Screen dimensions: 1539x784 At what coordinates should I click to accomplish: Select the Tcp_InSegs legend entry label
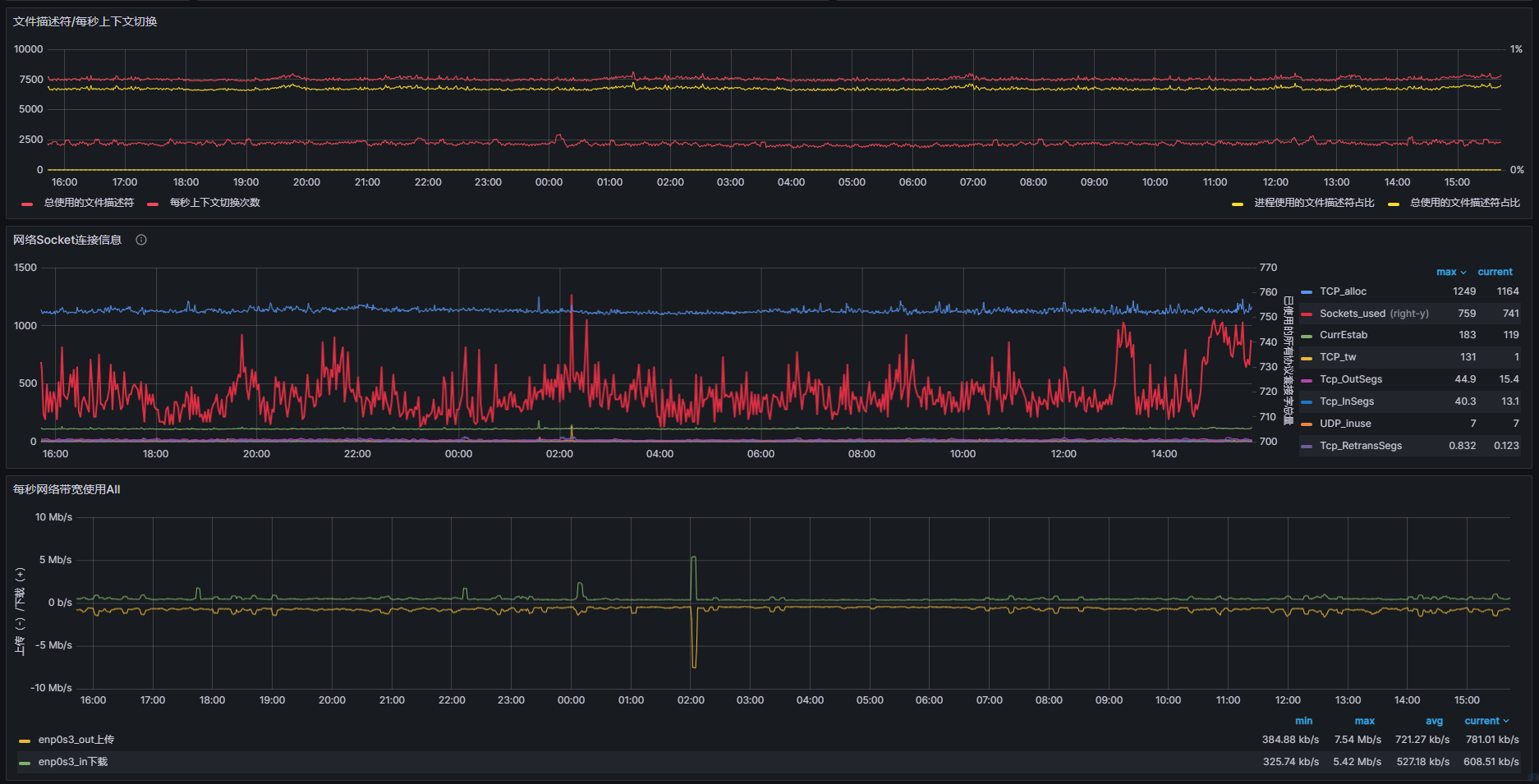click(x=1347, y=401)
